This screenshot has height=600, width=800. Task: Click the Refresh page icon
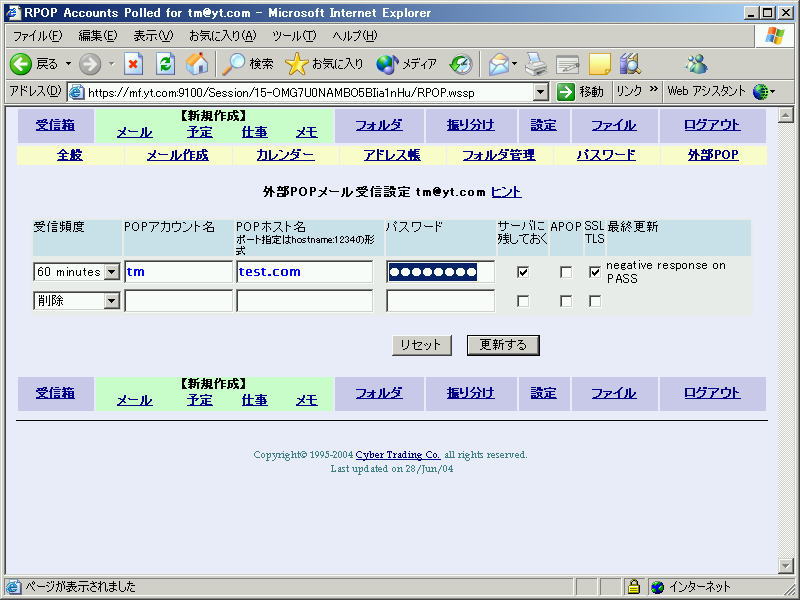[165, 64]
